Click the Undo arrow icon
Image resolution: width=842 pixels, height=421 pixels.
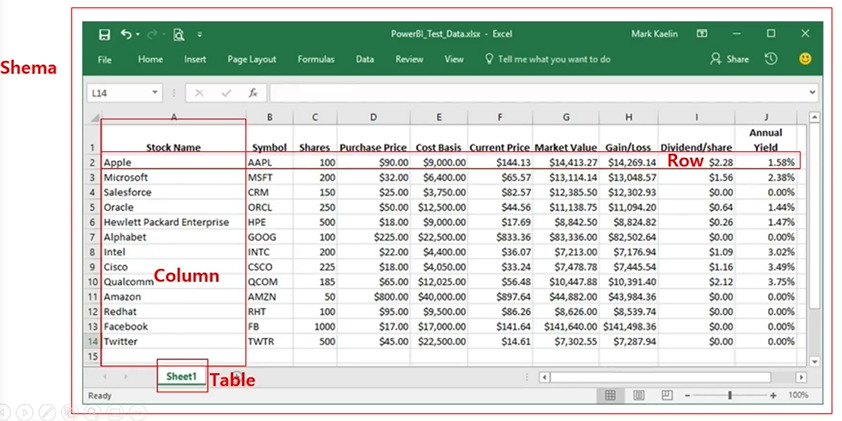click(x=126, y=34)
